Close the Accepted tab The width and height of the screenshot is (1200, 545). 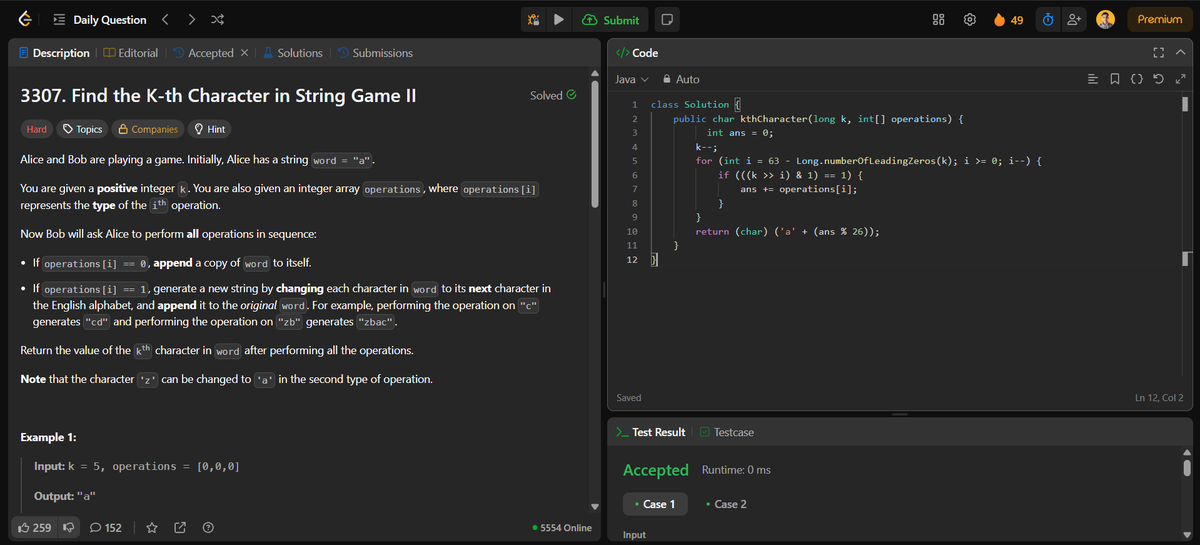(x=245, y=53)
